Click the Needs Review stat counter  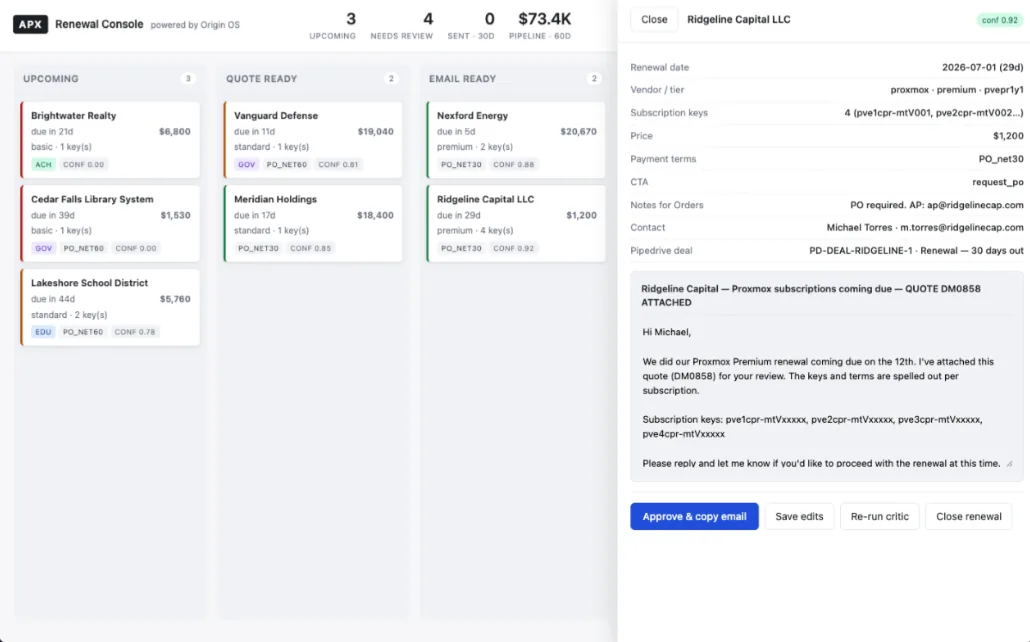[x=402, y=26]
